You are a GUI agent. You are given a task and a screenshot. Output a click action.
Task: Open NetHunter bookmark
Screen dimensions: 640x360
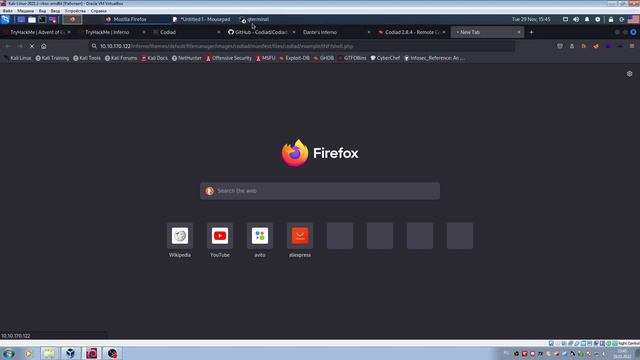pos(187,58)
